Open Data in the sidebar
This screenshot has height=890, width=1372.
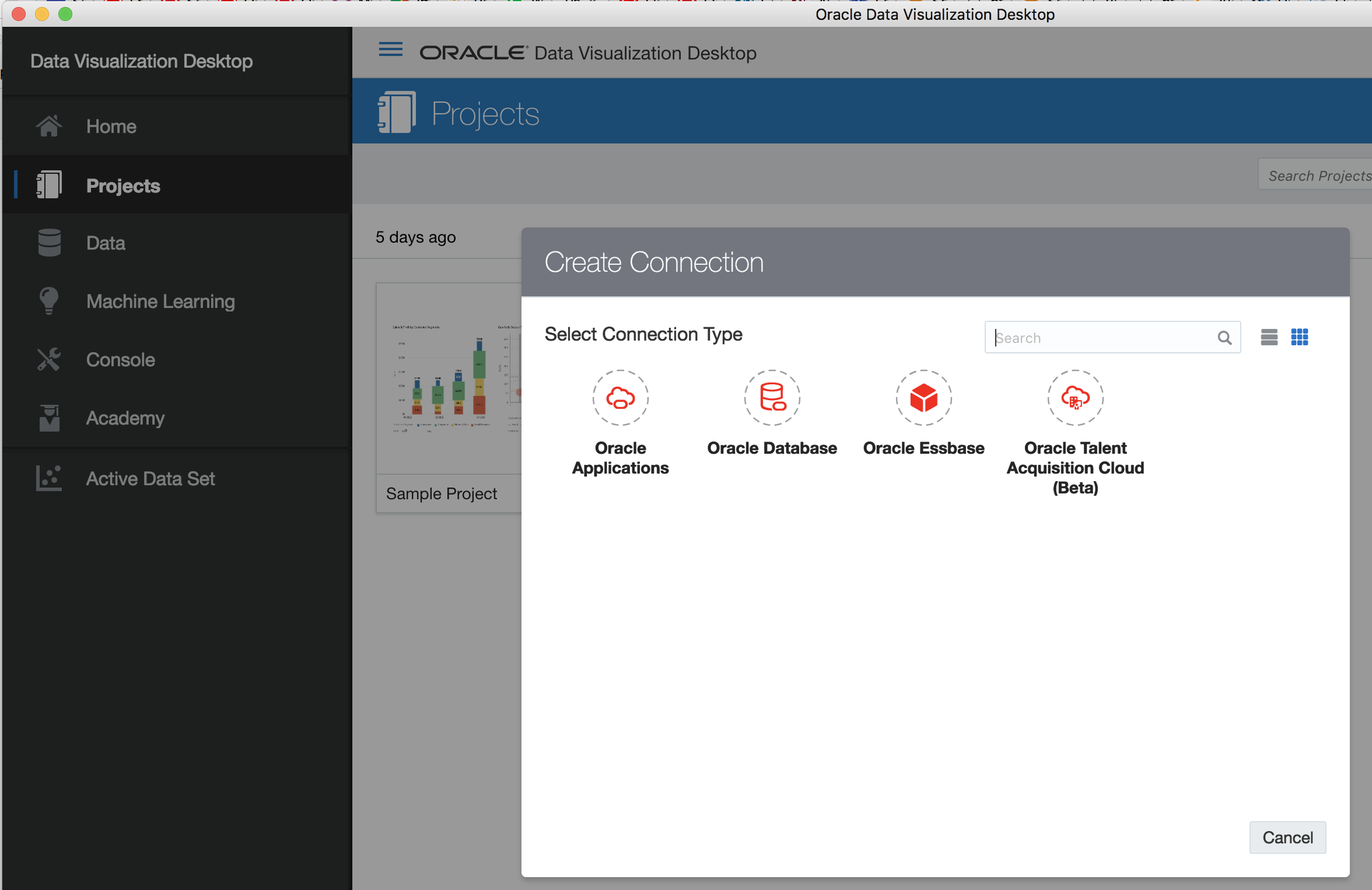pyautogui.click(x=176, y=243)
